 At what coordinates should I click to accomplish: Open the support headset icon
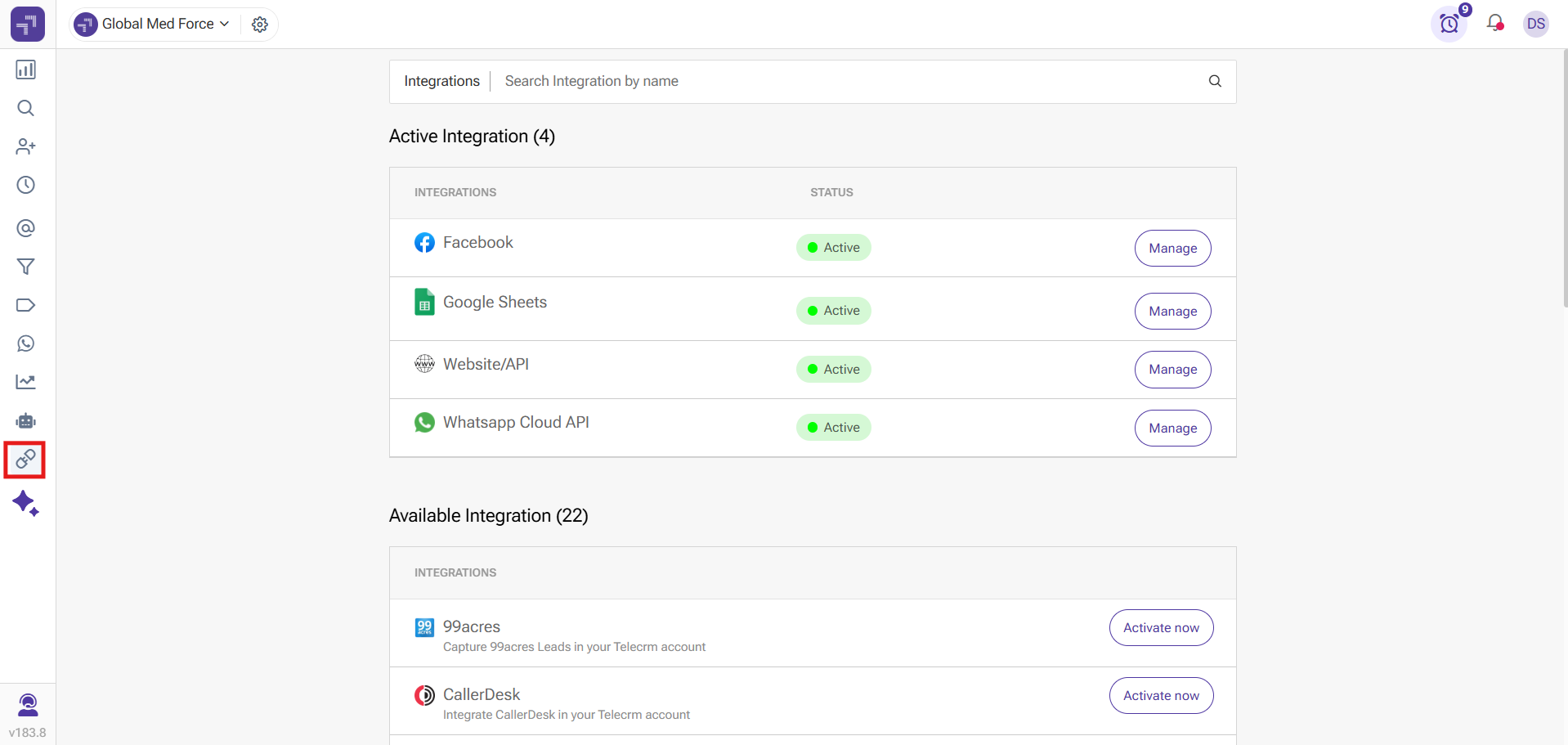[x=28, y=705]
